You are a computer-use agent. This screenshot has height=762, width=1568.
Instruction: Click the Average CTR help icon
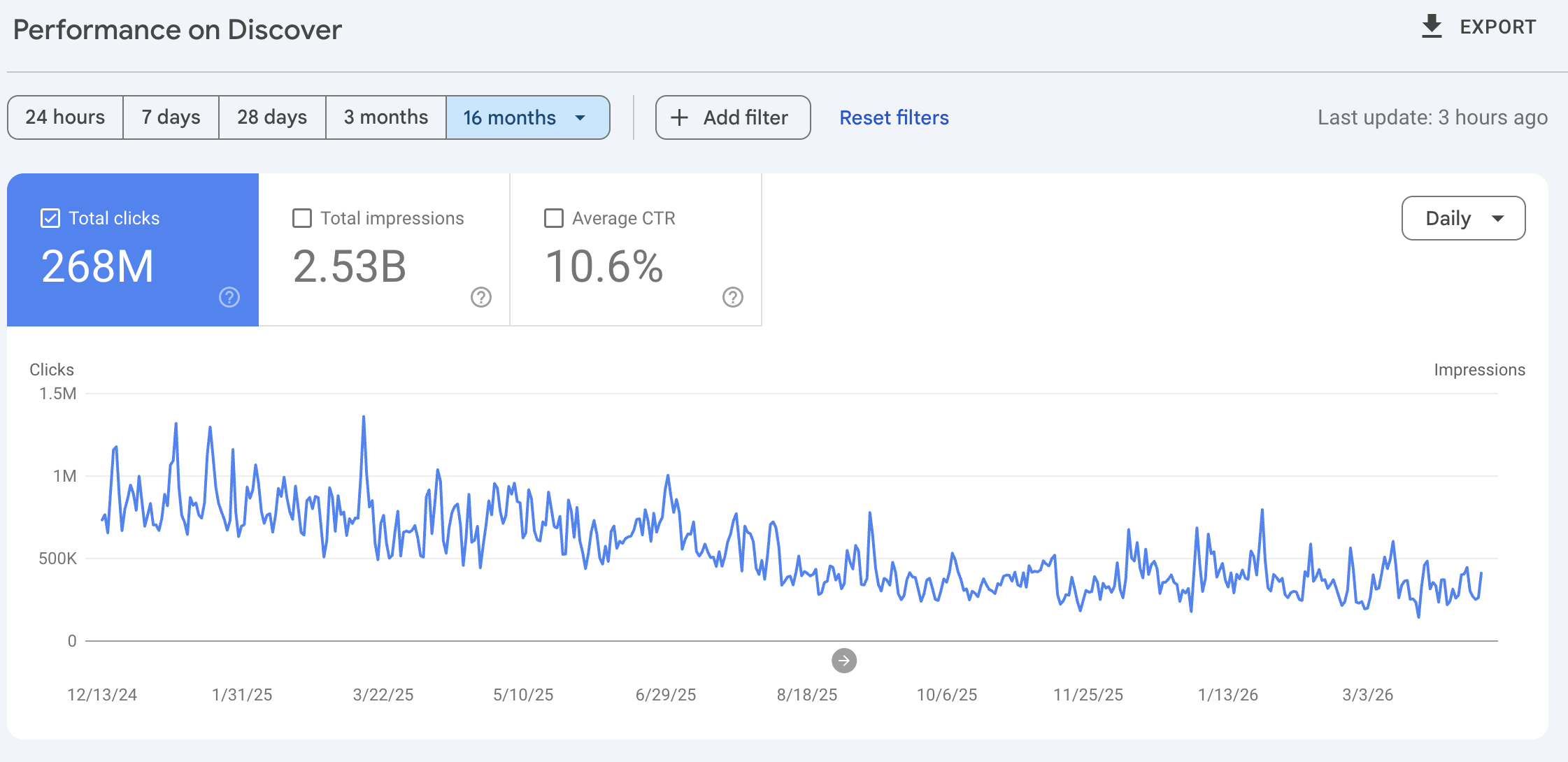pyautogui.click(x=732, y=297)
